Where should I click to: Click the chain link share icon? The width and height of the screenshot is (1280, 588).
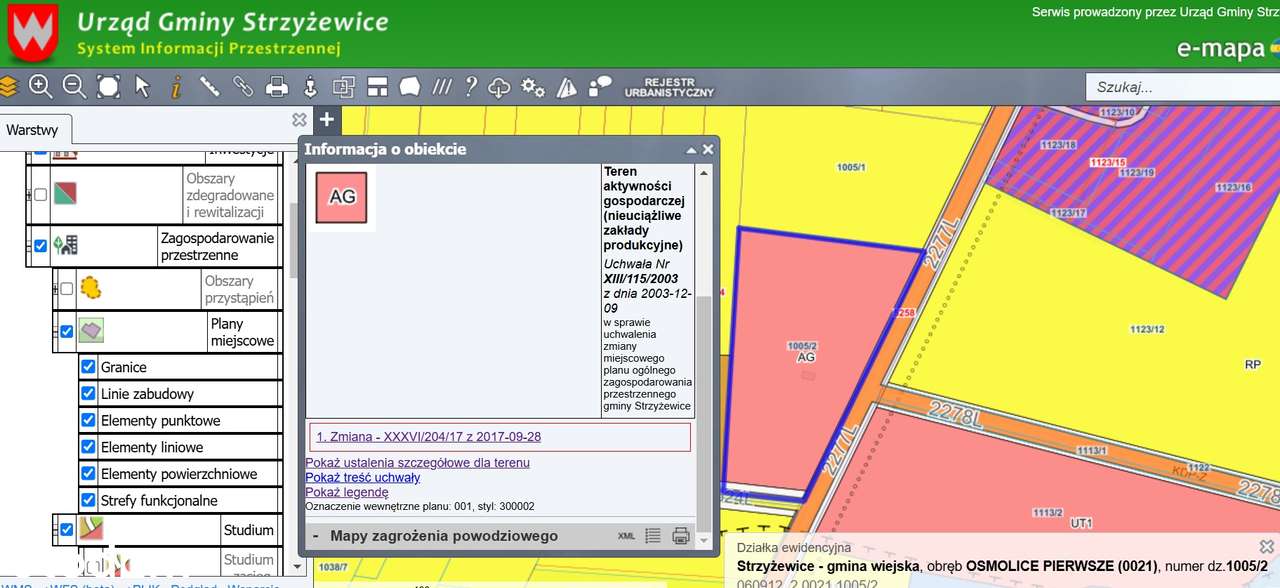click(243, 87)
